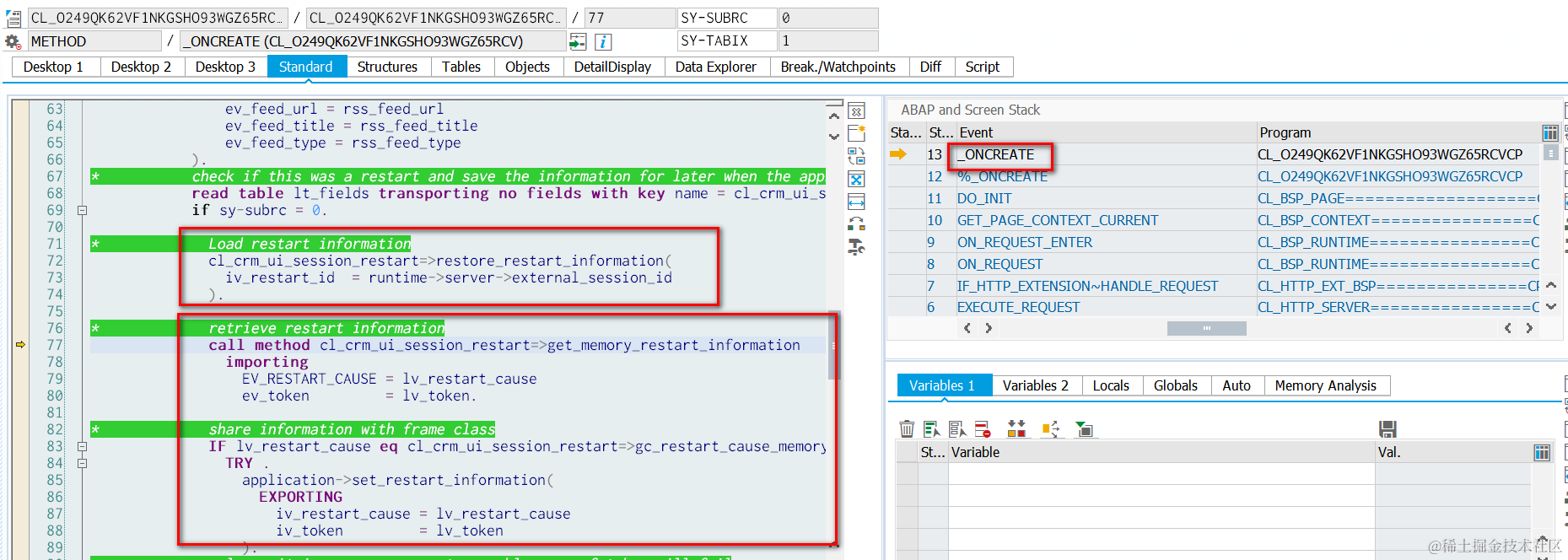Click the delete row icon with red minus
Image resolution: width=1568 pixels, height=560 pixels.
click(983, 429)
